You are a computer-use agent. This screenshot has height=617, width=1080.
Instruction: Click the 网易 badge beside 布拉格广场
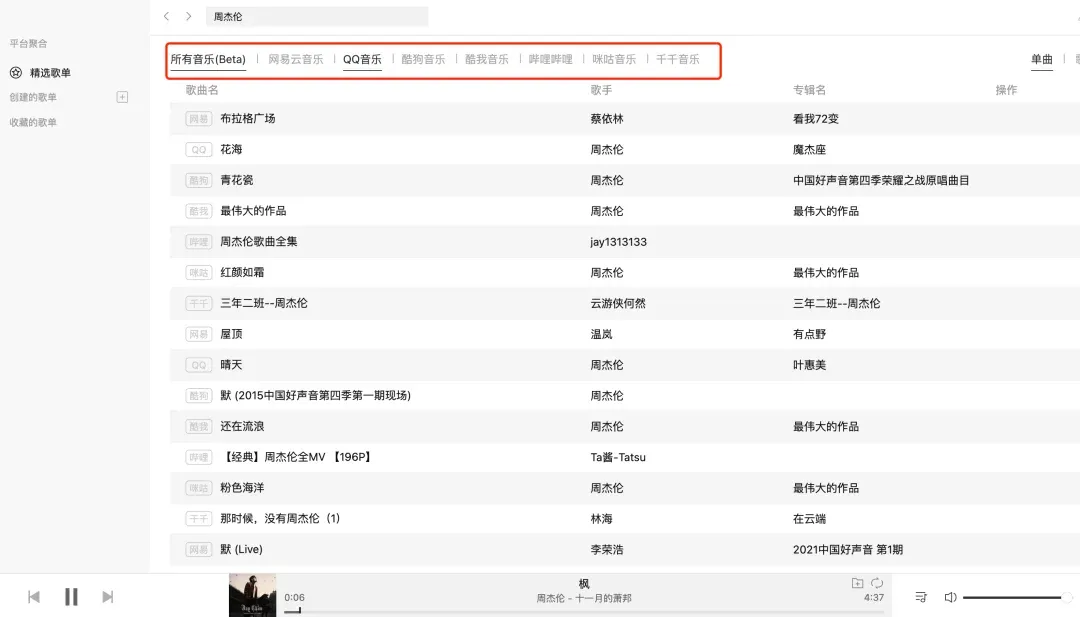[198, 119]
